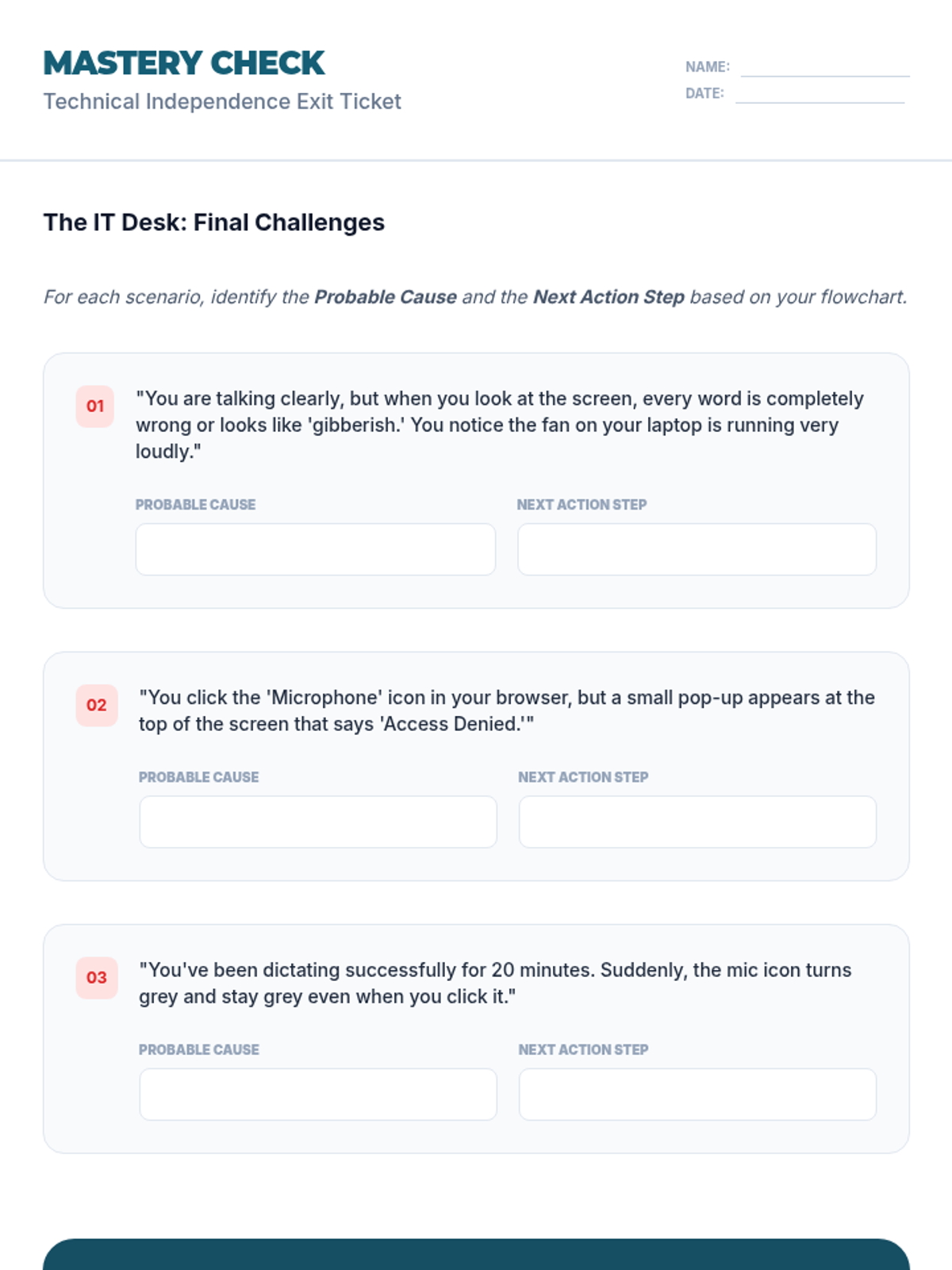Focus scenario 02 Probable Cause box
952x1270 pixels.
[318, 822]
